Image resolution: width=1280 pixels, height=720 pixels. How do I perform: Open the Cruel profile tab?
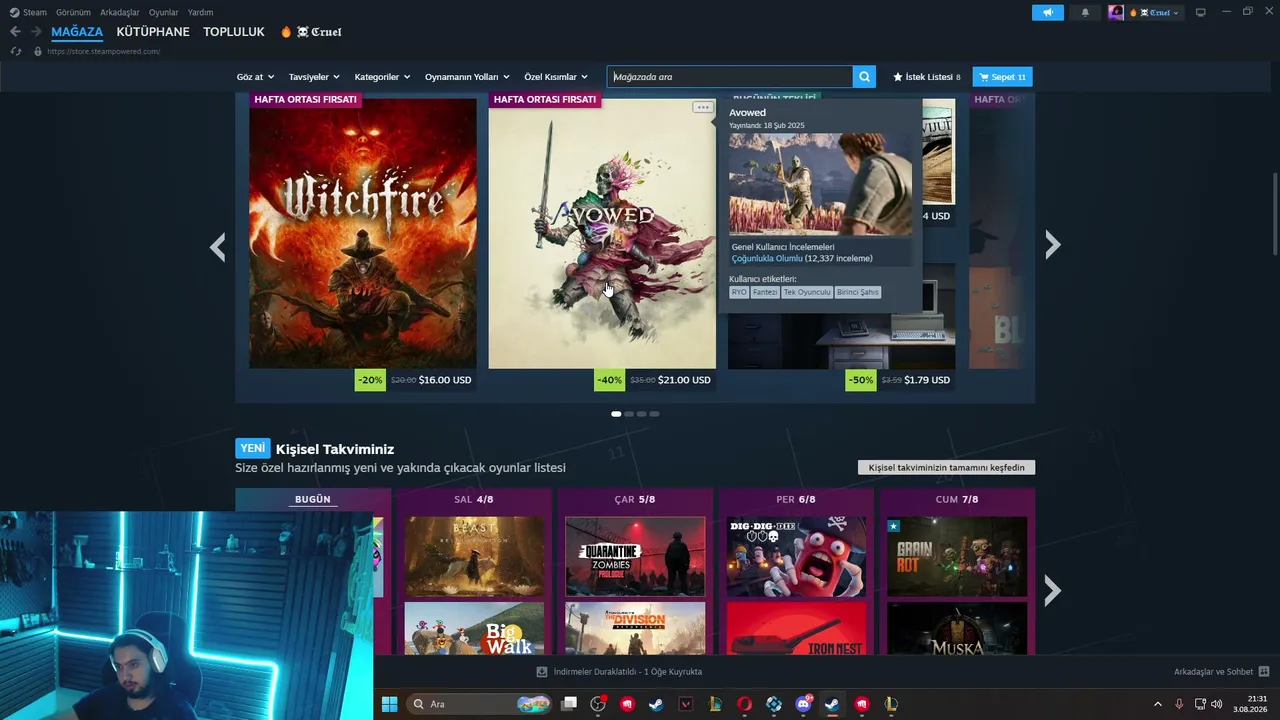coord(311,32)
